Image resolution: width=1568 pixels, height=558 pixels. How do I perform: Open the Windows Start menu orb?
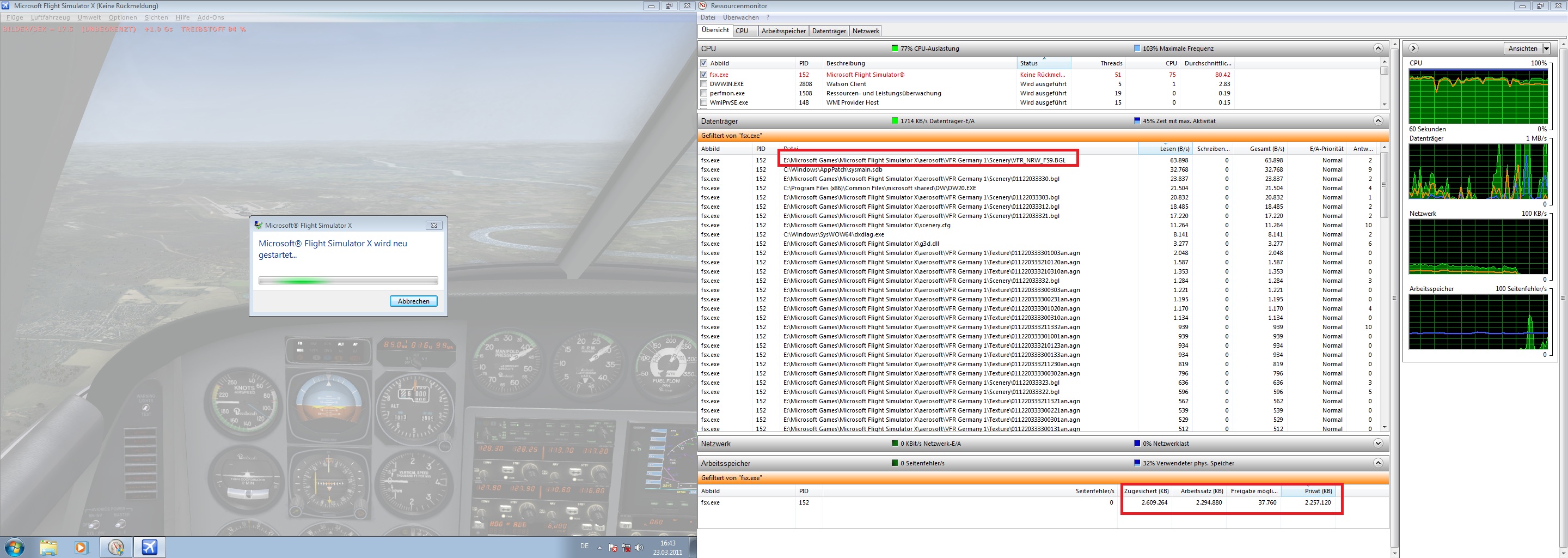(14, 547)
